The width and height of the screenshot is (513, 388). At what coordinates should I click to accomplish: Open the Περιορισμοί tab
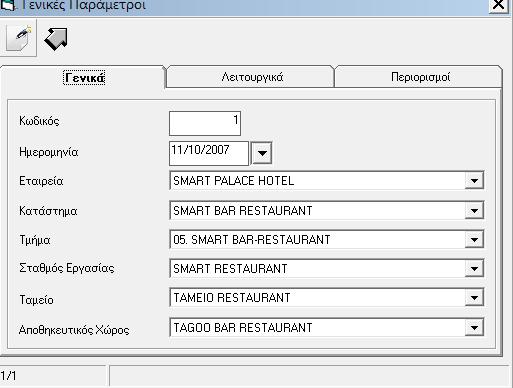point(420,77)
